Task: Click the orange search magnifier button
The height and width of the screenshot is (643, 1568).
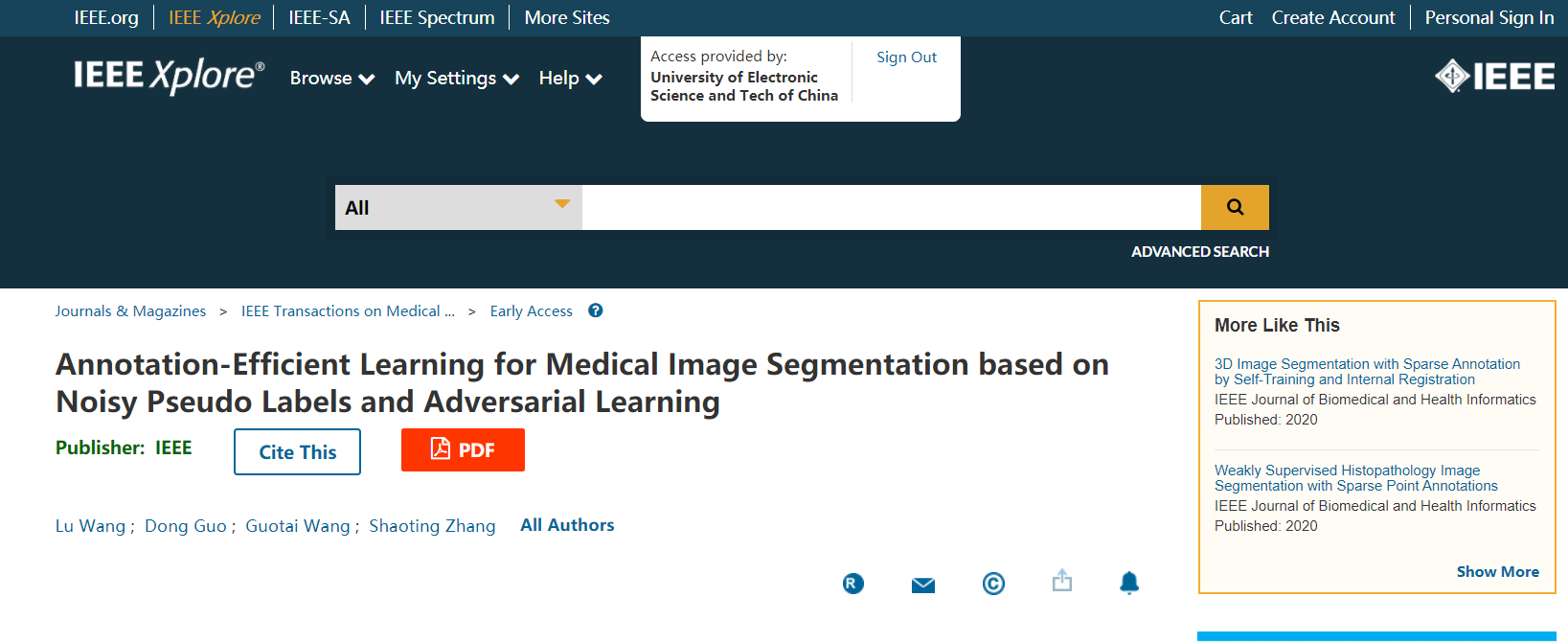Action: click(x=1234, y=207)
